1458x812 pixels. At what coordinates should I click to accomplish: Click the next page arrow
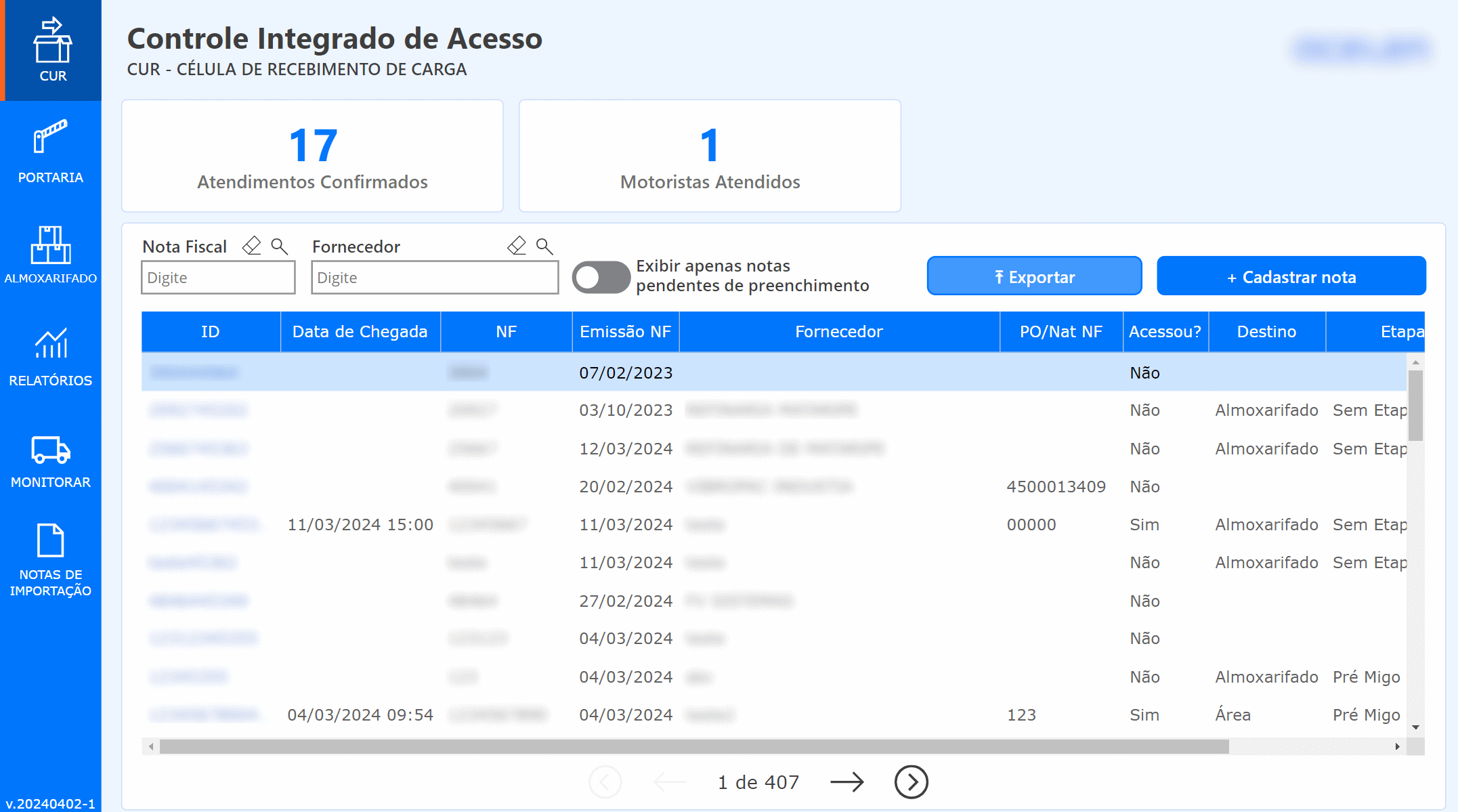(x=847, y=782)
